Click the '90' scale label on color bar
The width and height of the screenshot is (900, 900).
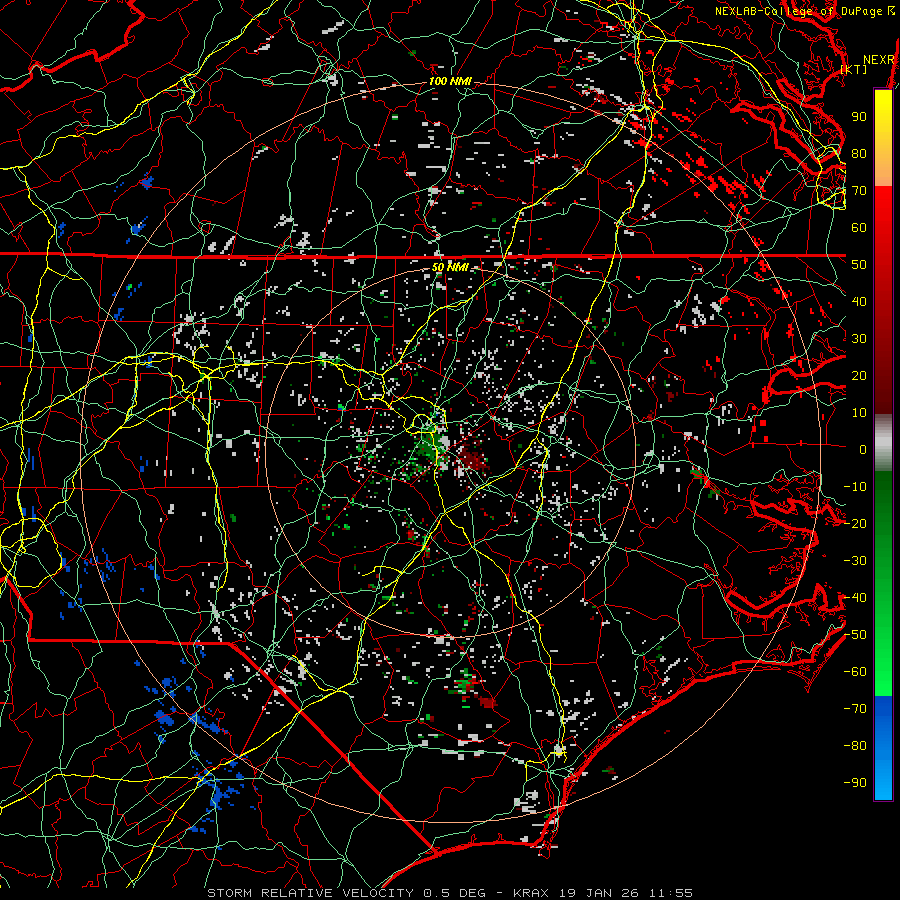[x=859, y=117]
